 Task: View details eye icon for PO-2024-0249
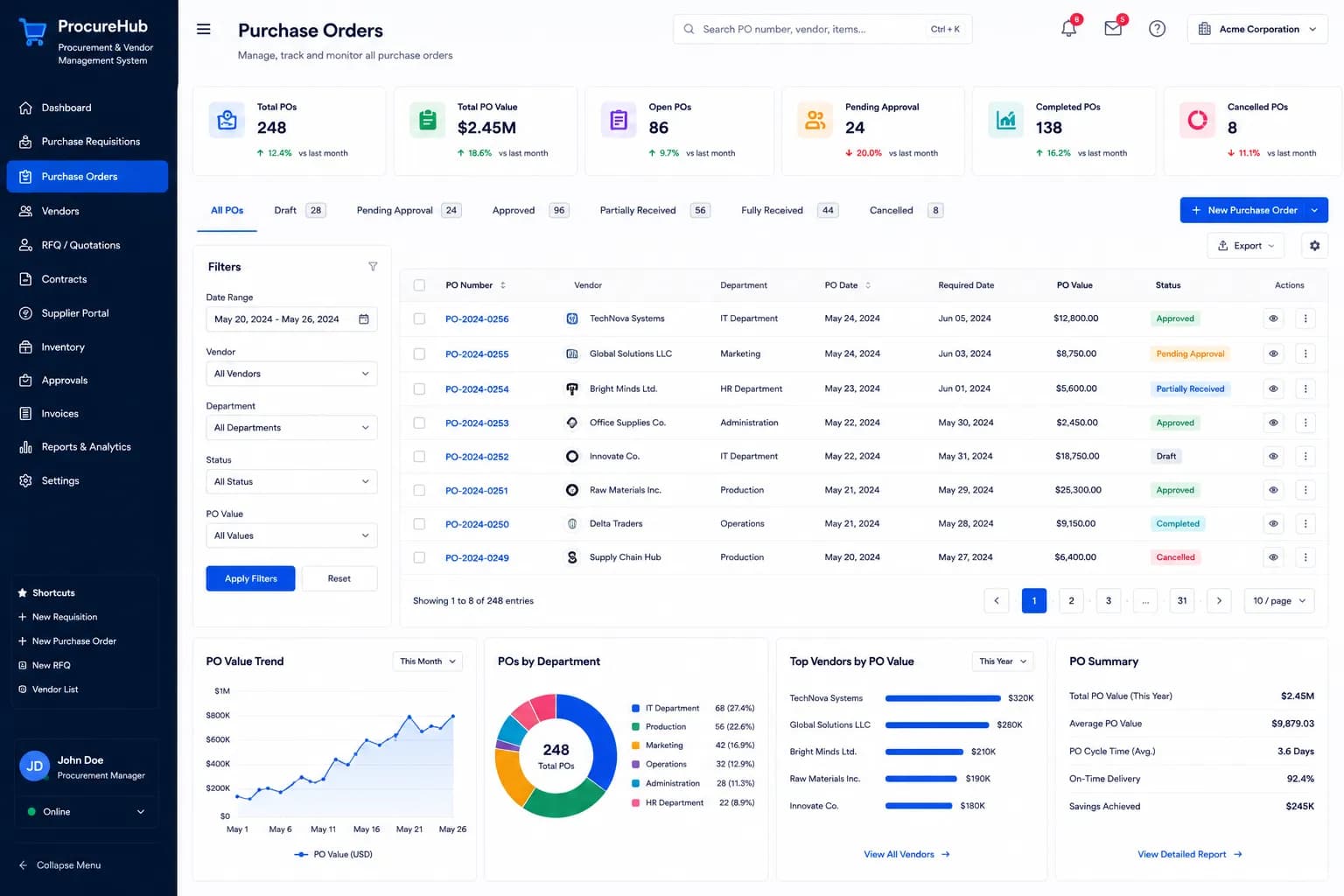(1273, 557)
